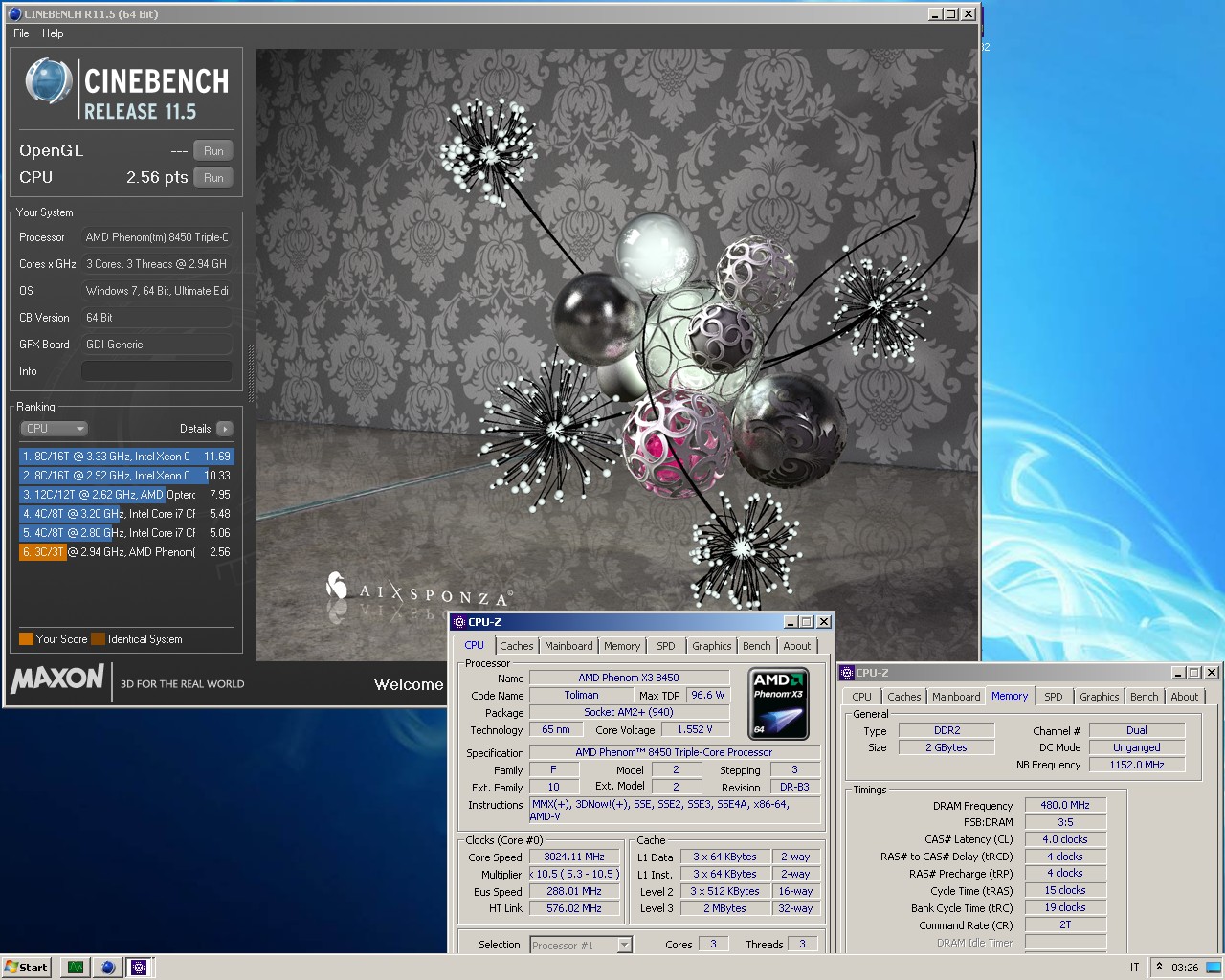This screenshot has height=980, width=1225.
Task: Click the GFX Board value GDI Generic
Action: pos(157,345)
